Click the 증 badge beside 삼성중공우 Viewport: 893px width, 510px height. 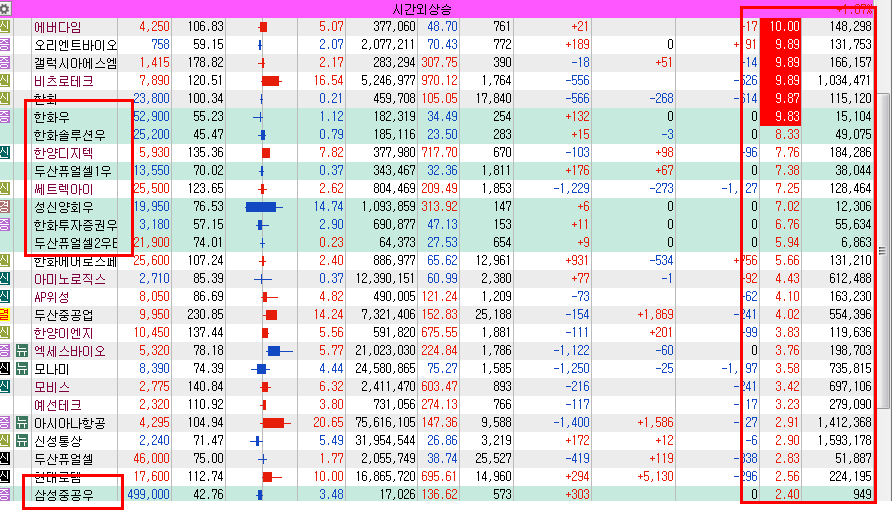[x=5, y=495]
